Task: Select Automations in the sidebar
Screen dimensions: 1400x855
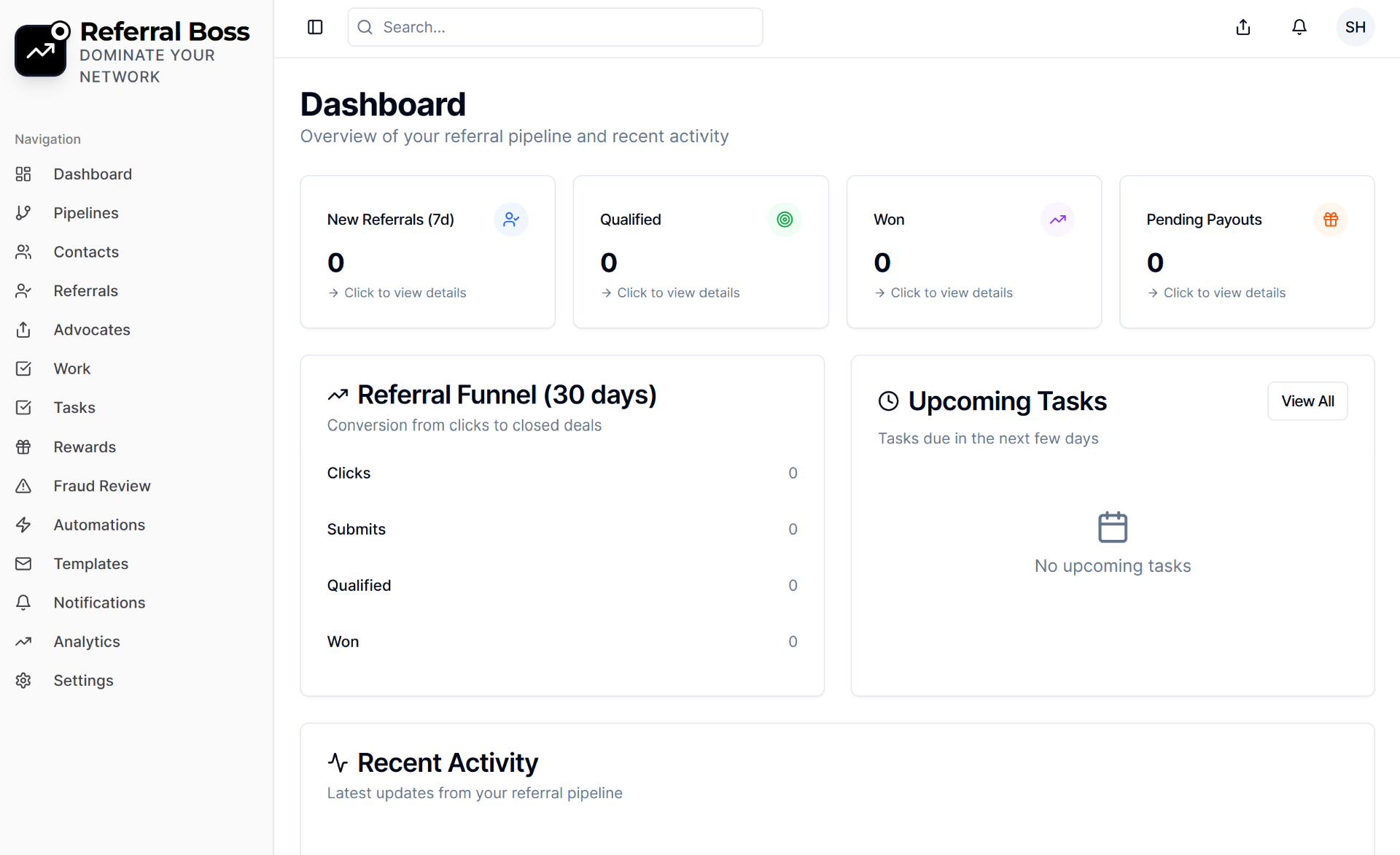Action: [x=99, y=525]
